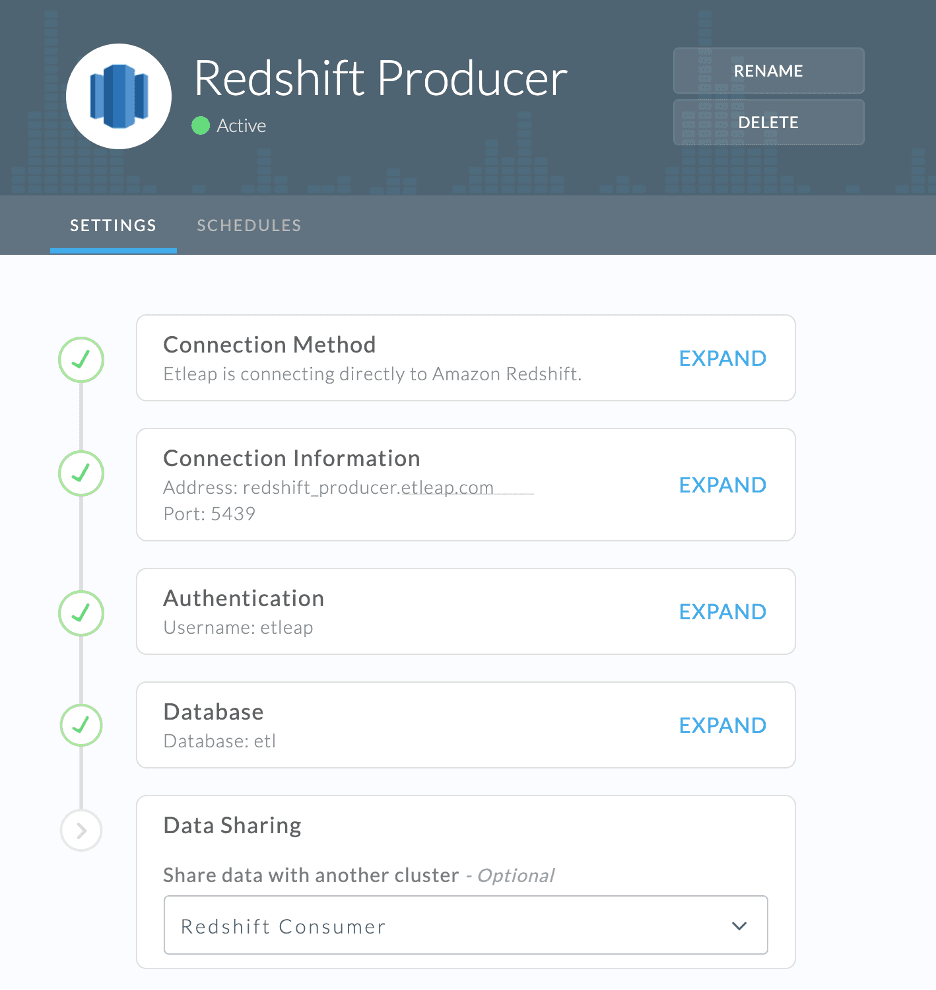Click the Data Sharing heading
Image resolution: width=936 pixels, height=990 pixels.
(x=232, y=825)
